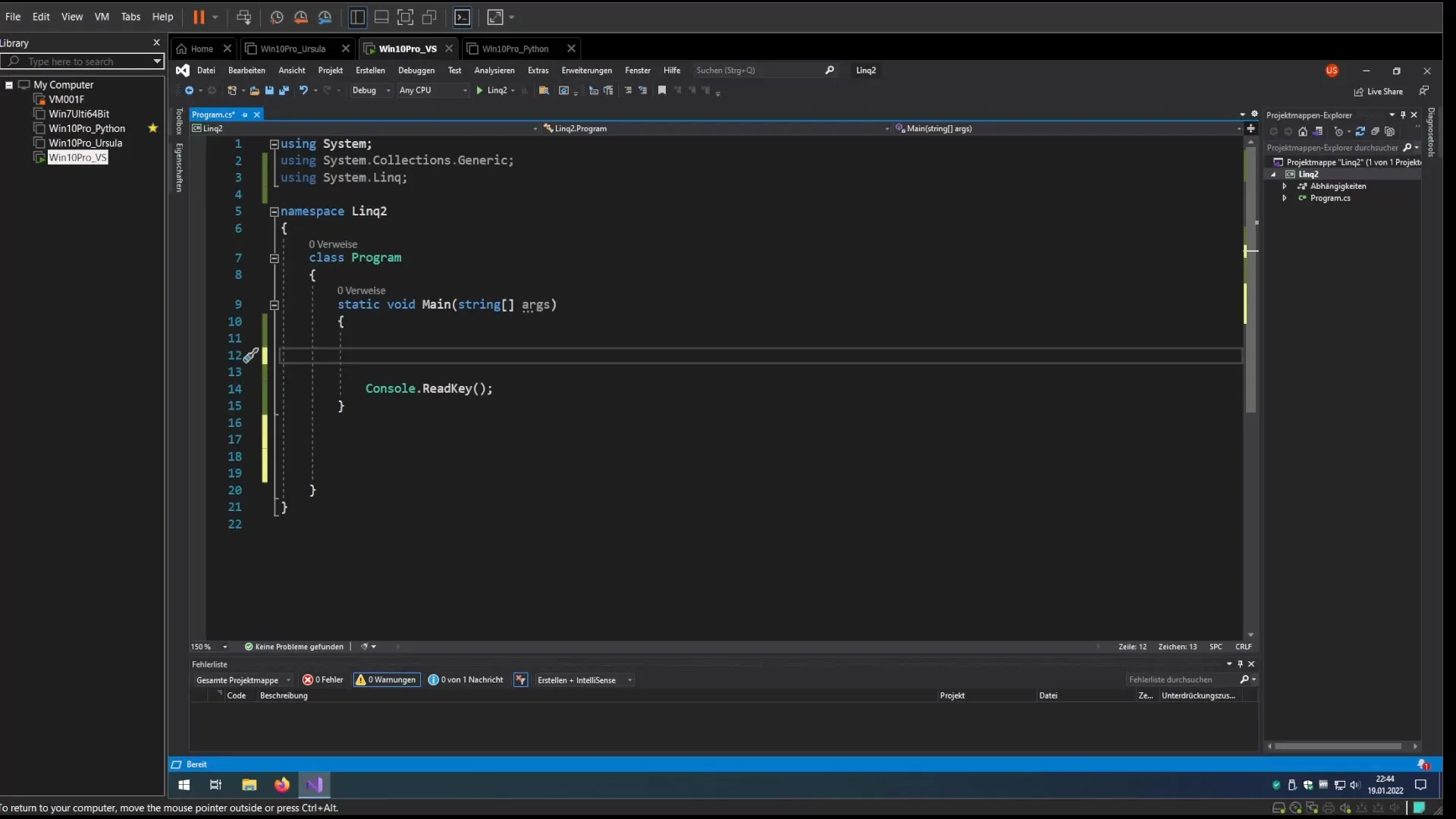
Task: Open the VMware stretch guest dropdown arrow
Action: pyautogui.click(x=512, y=17)
